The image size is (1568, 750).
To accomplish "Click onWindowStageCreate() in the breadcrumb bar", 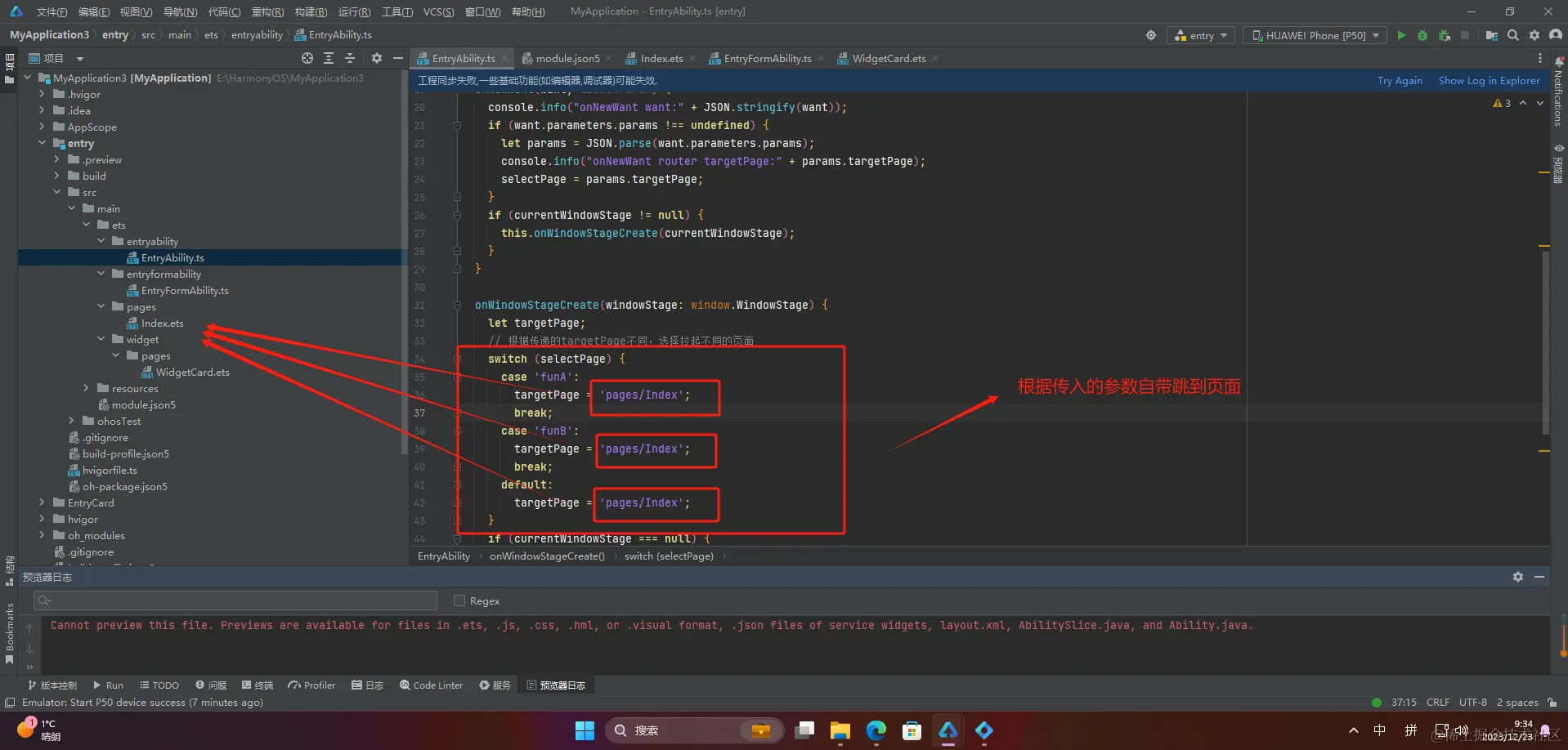I will (x=547, y=556).
